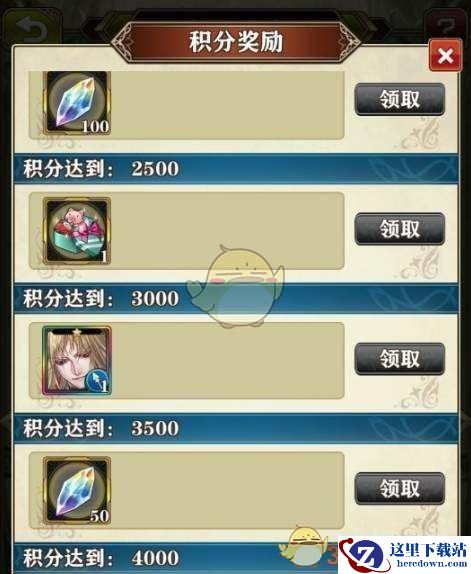Screen dimensions: 471x574
Task: Inspect the 50 rainbow crystal icon
Action: tap(77, 491)
